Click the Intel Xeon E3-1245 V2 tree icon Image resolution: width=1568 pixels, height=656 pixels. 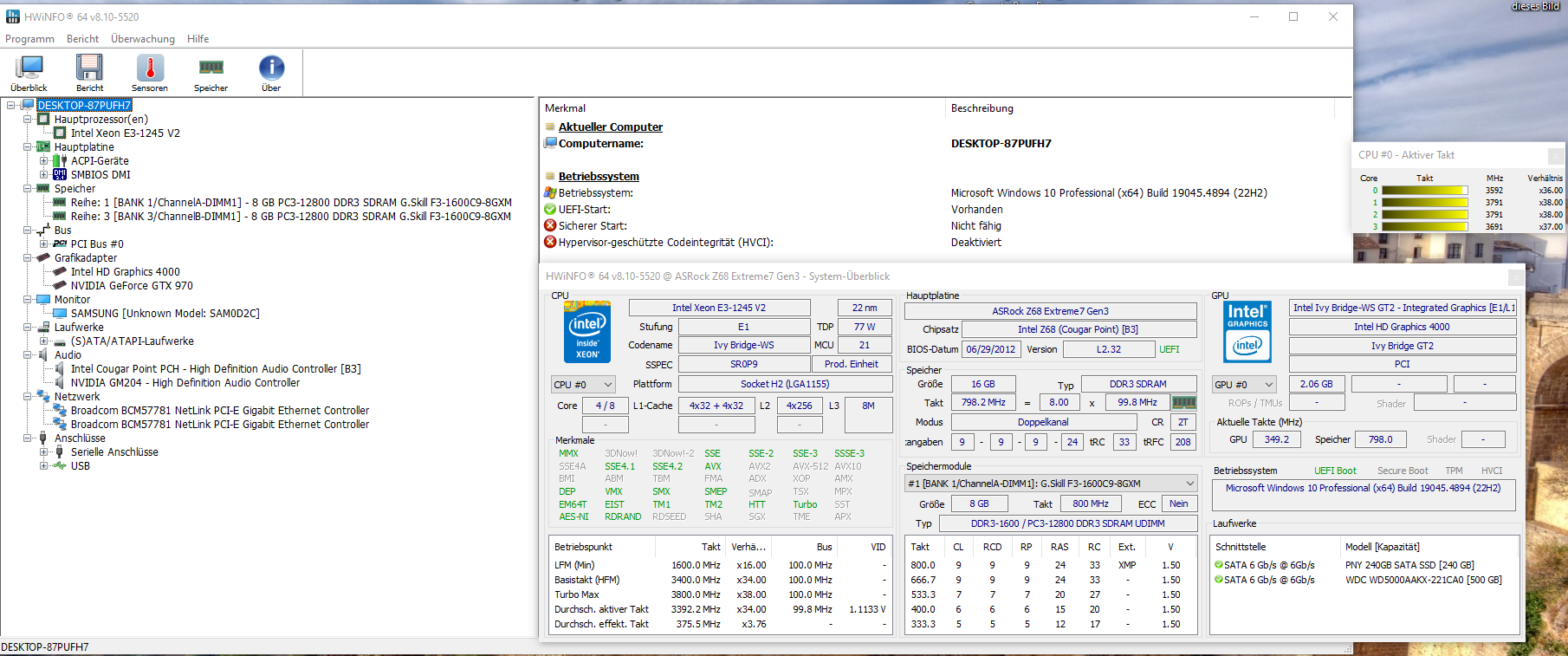60,133
